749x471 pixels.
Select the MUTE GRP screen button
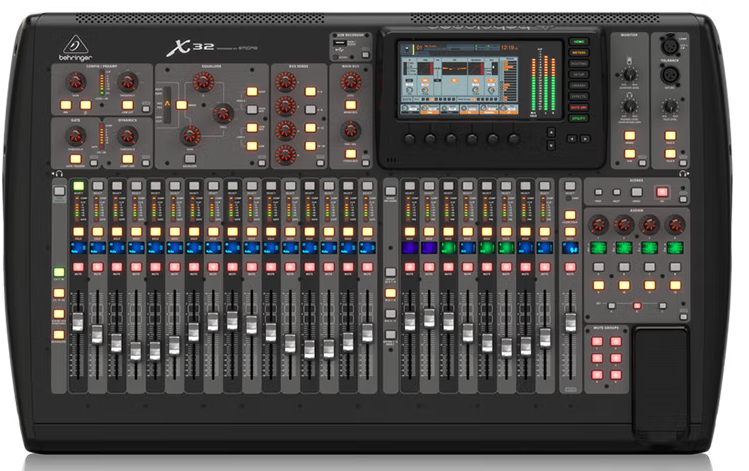pos(578,107)
